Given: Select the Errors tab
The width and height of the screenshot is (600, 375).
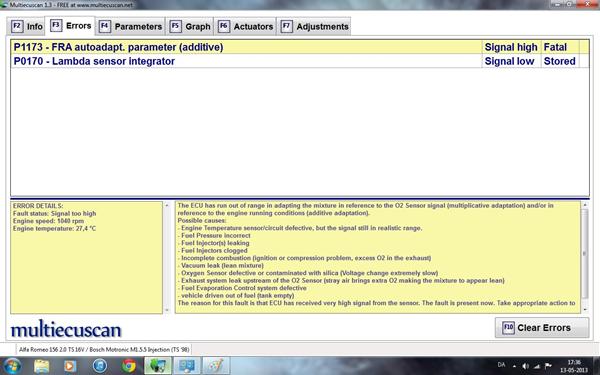Looking at the screenshot, I should coord(70,26).
